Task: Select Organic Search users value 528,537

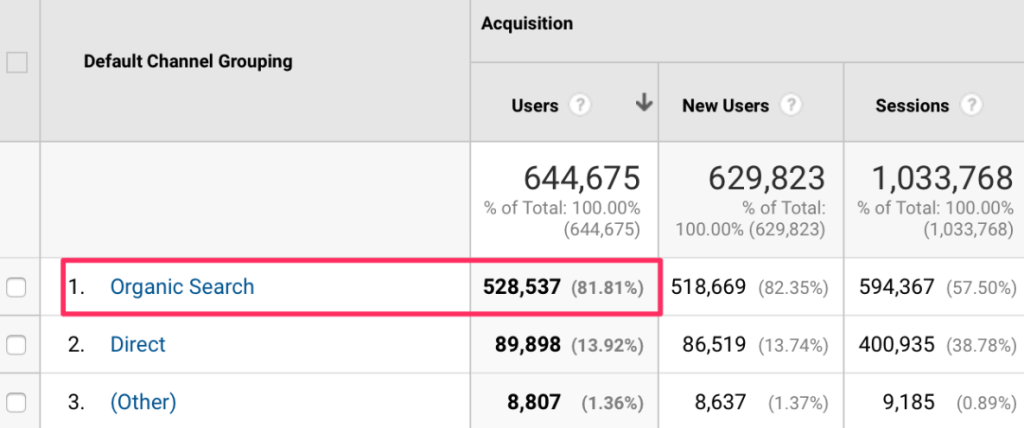Action: 522,287
